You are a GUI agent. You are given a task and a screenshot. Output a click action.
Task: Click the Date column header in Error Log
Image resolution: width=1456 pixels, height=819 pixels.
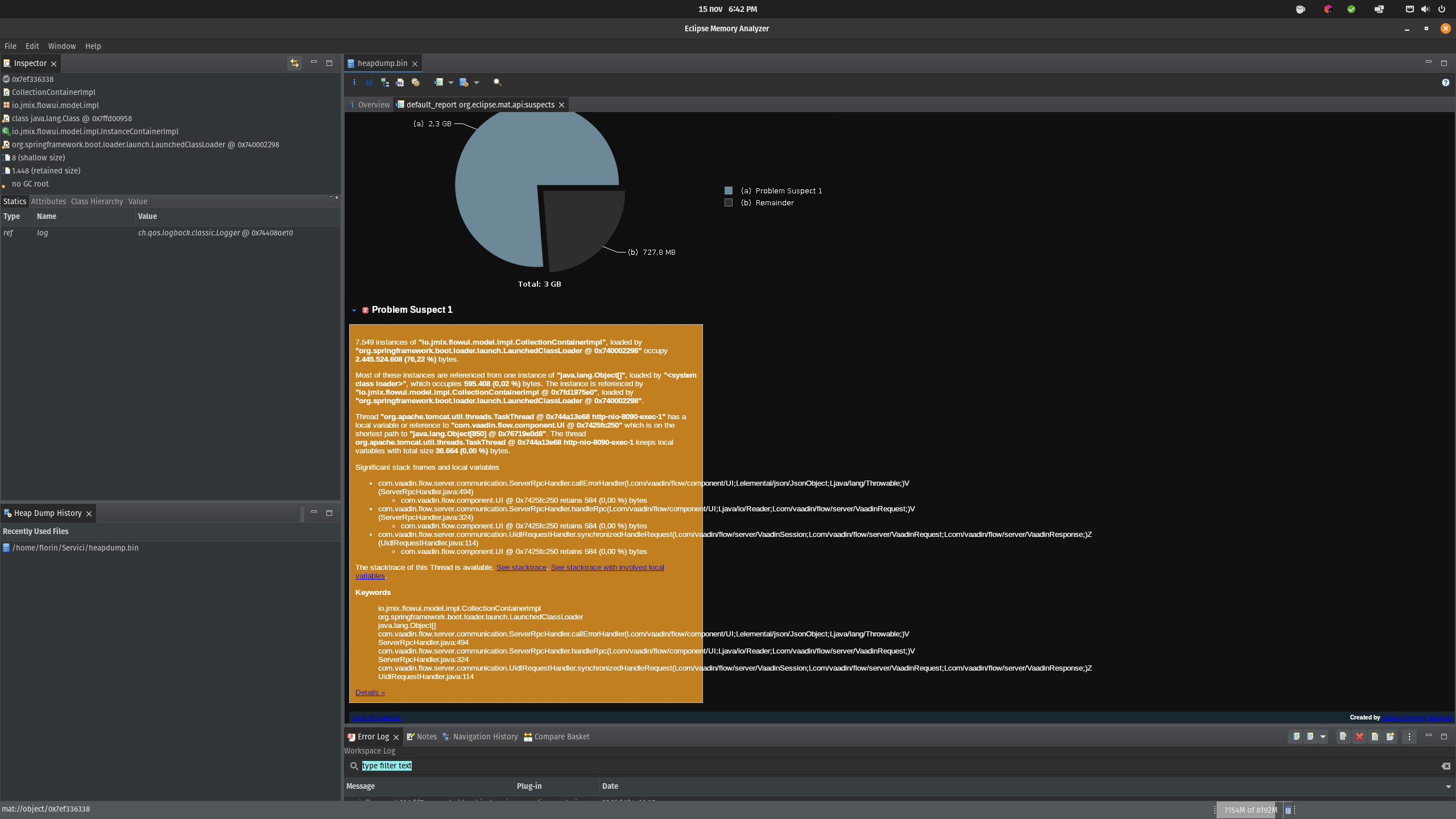(610, 786)
